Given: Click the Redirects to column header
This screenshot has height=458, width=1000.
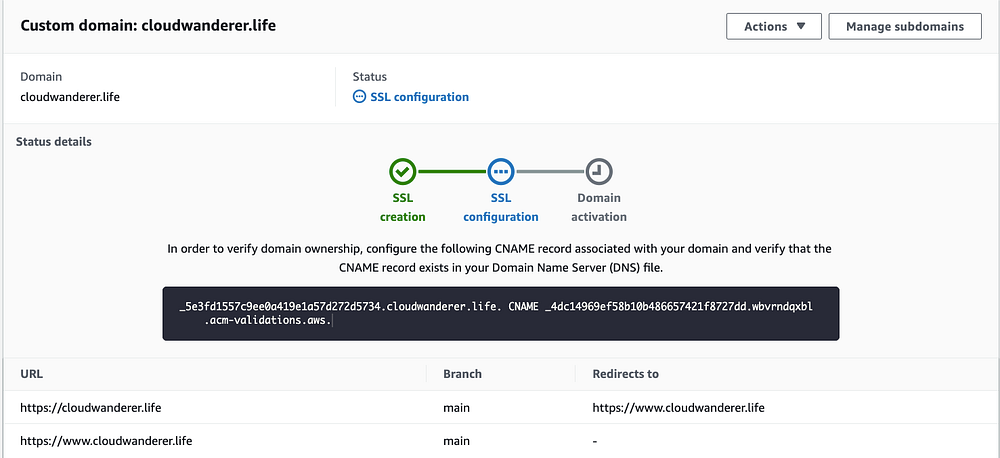Looking at the screenshot, I should point(625,374).
